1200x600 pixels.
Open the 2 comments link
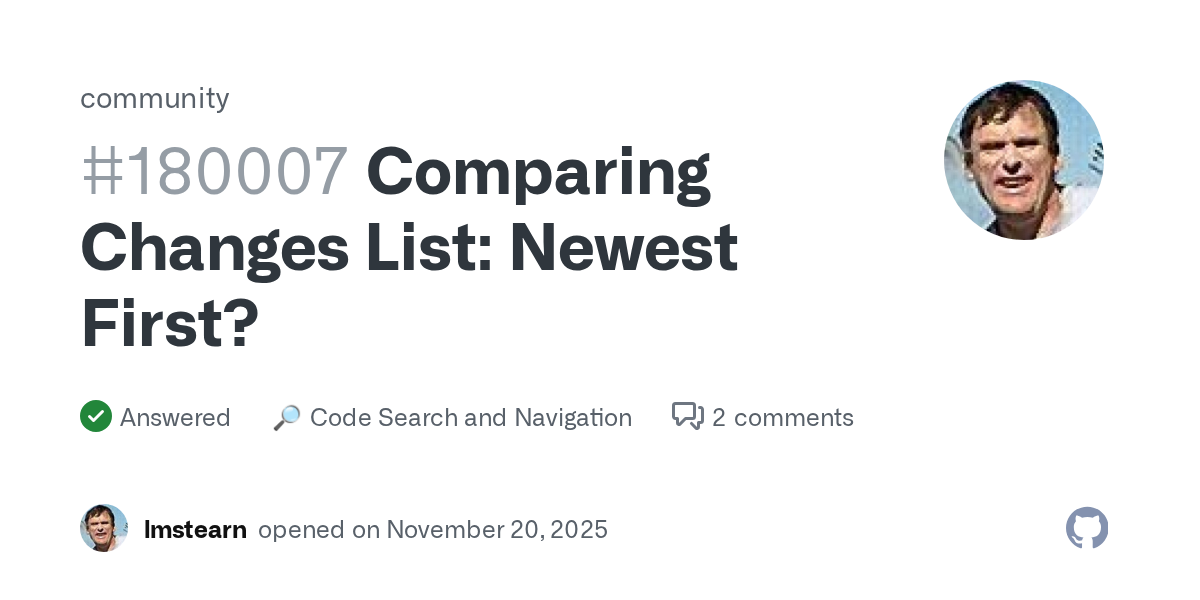[782, 417]
